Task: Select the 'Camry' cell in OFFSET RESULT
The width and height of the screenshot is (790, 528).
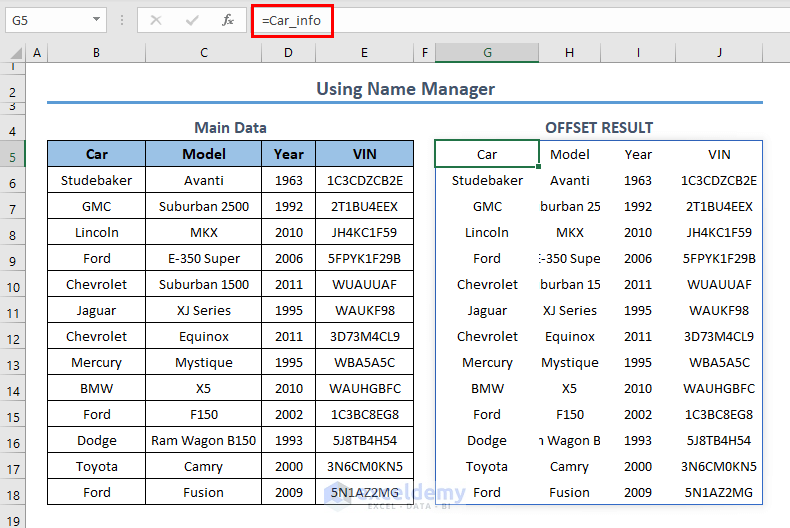Action: (569, 466)
